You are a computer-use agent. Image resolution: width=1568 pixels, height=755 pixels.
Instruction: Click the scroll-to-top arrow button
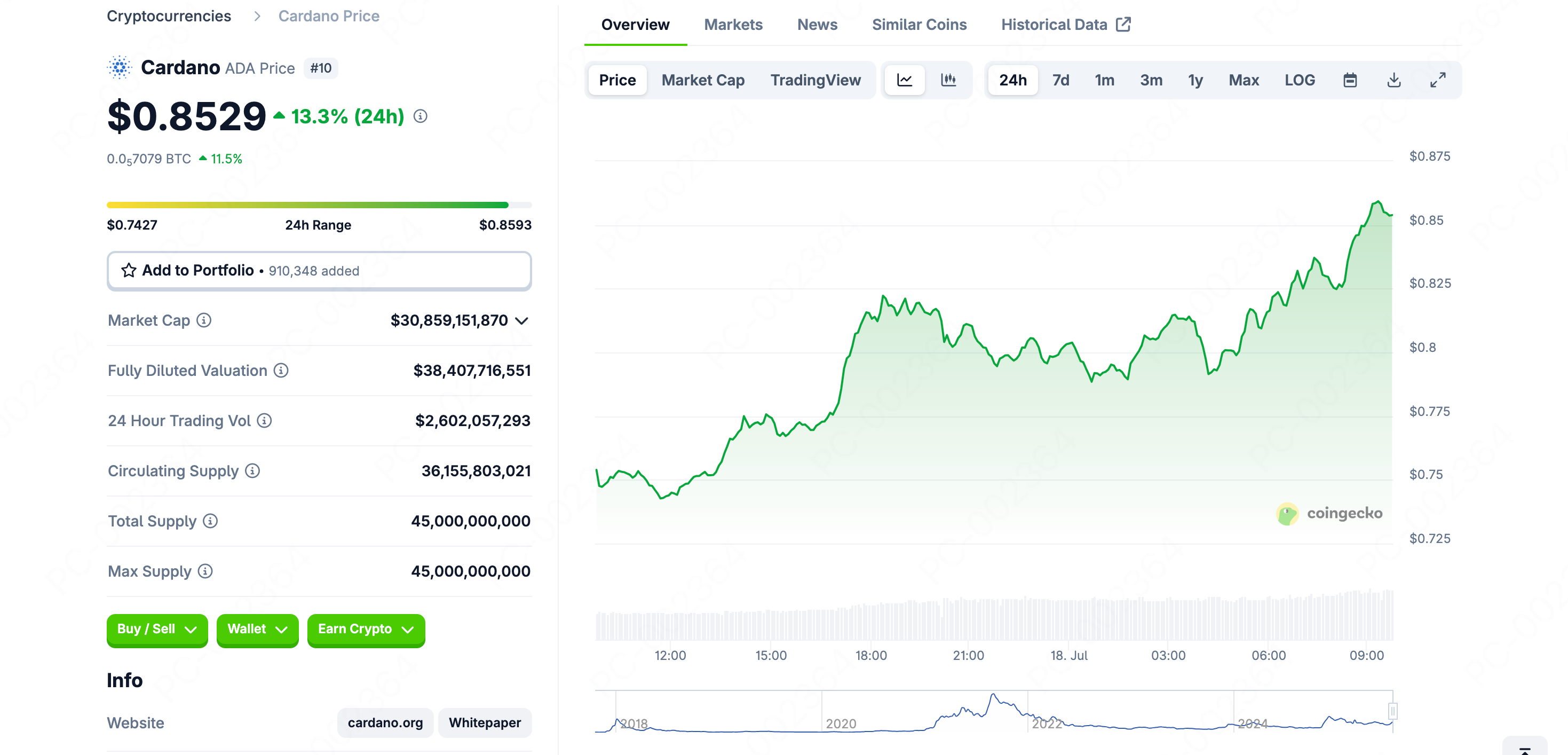pos(1525,748)
